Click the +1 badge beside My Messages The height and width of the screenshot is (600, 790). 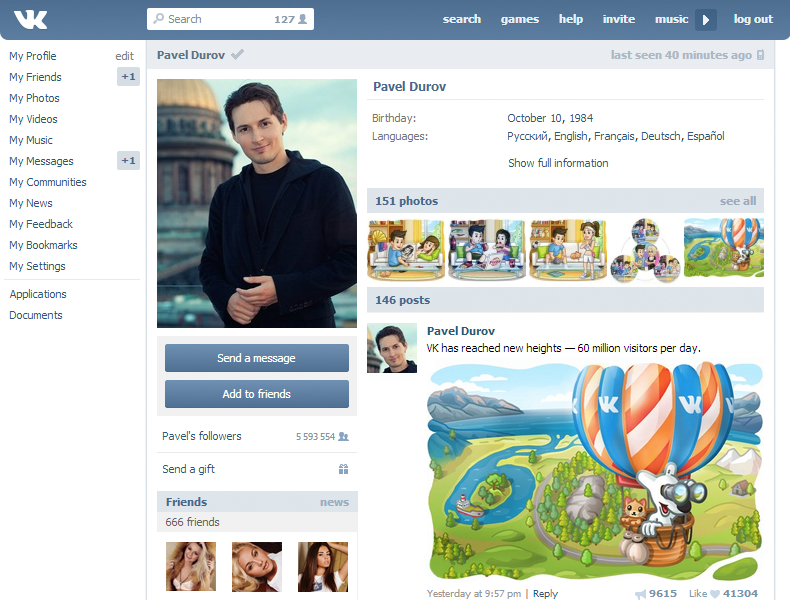(128, 161)
